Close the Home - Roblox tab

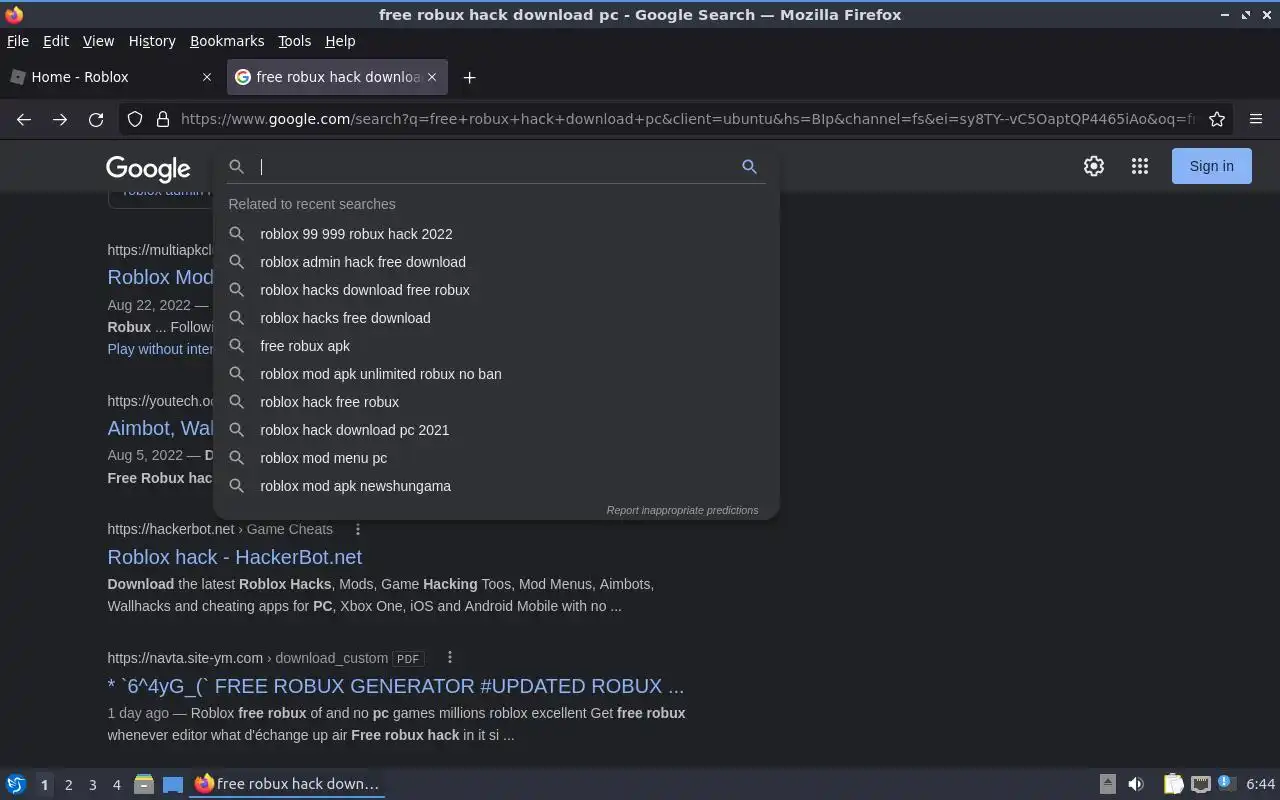click(x=207, y=77)
